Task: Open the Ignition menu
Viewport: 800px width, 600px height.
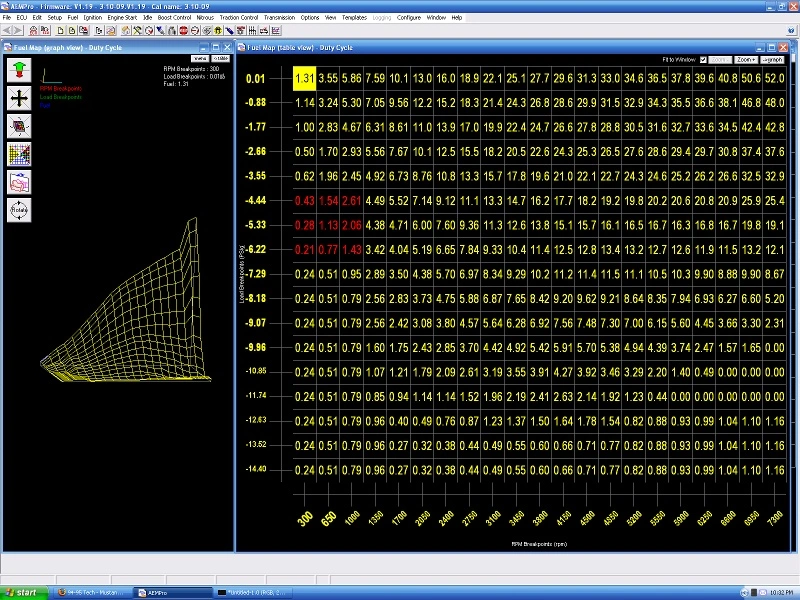Action: [x=92, y=17]
